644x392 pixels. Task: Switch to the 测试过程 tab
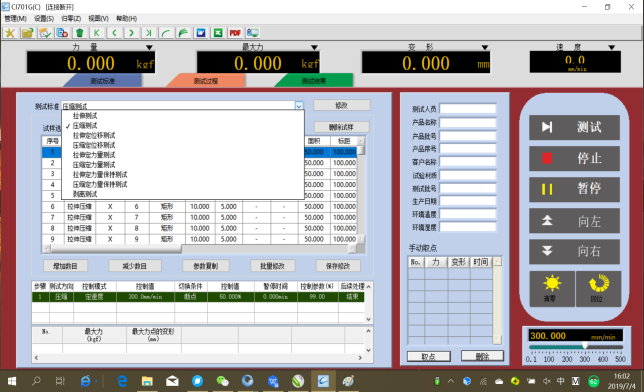[206, 81]
